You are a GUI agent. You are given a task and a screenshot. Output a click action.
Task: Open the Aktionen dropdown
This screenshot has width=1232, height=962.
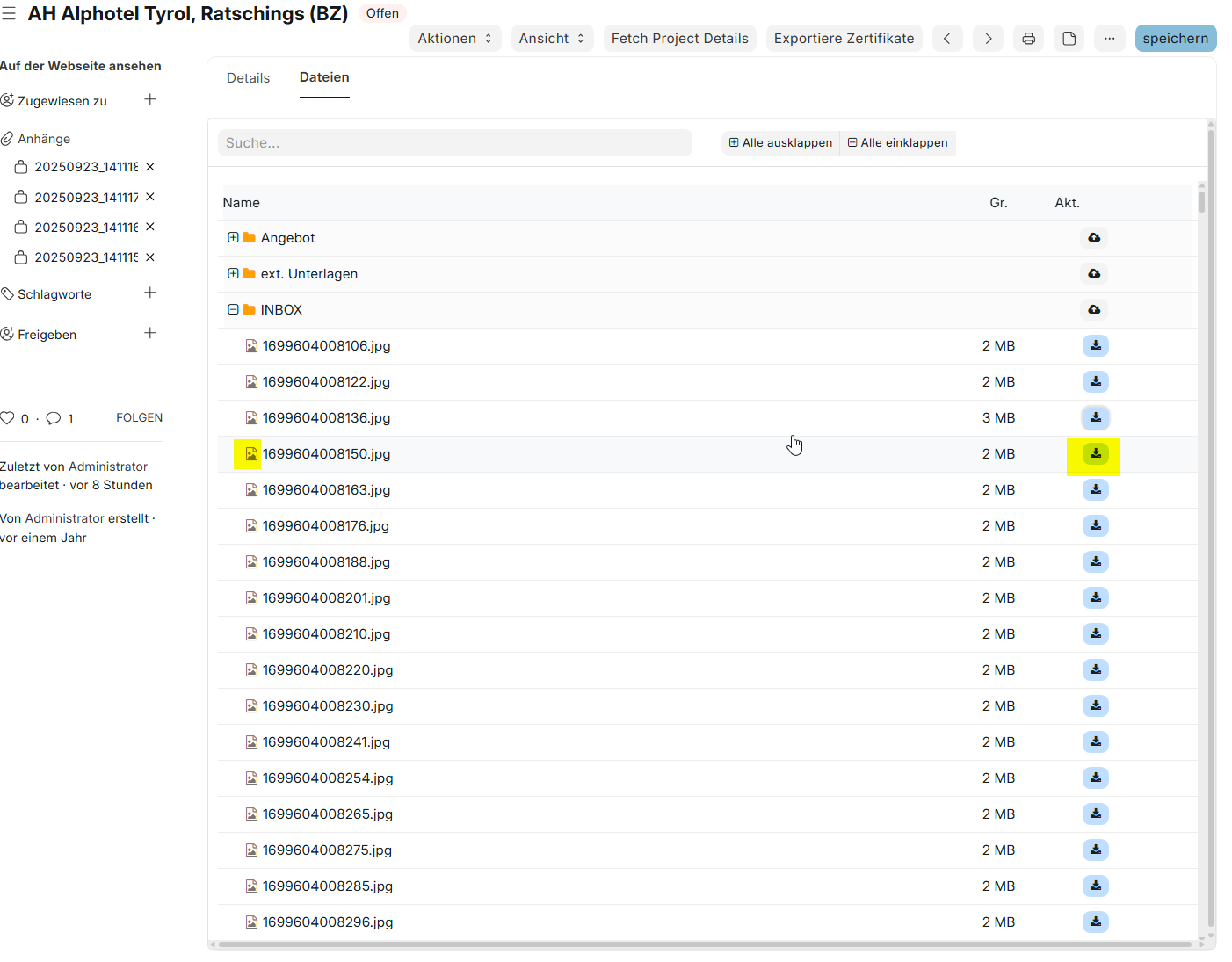point(455,39)
